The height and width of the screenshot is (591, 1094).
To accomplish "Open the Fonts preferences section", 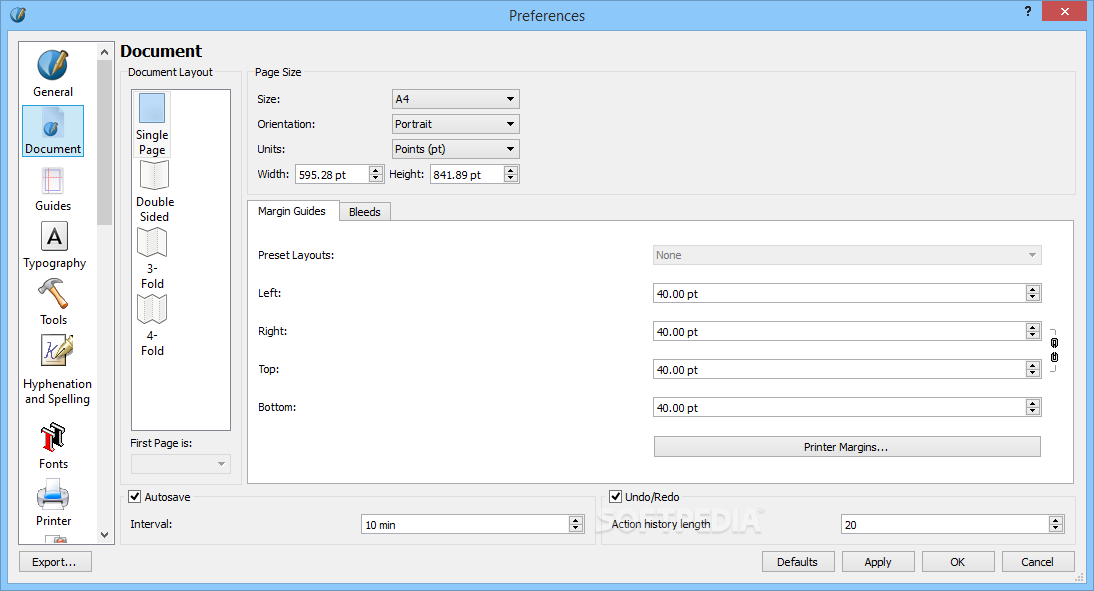I will [x=53, y=446].
